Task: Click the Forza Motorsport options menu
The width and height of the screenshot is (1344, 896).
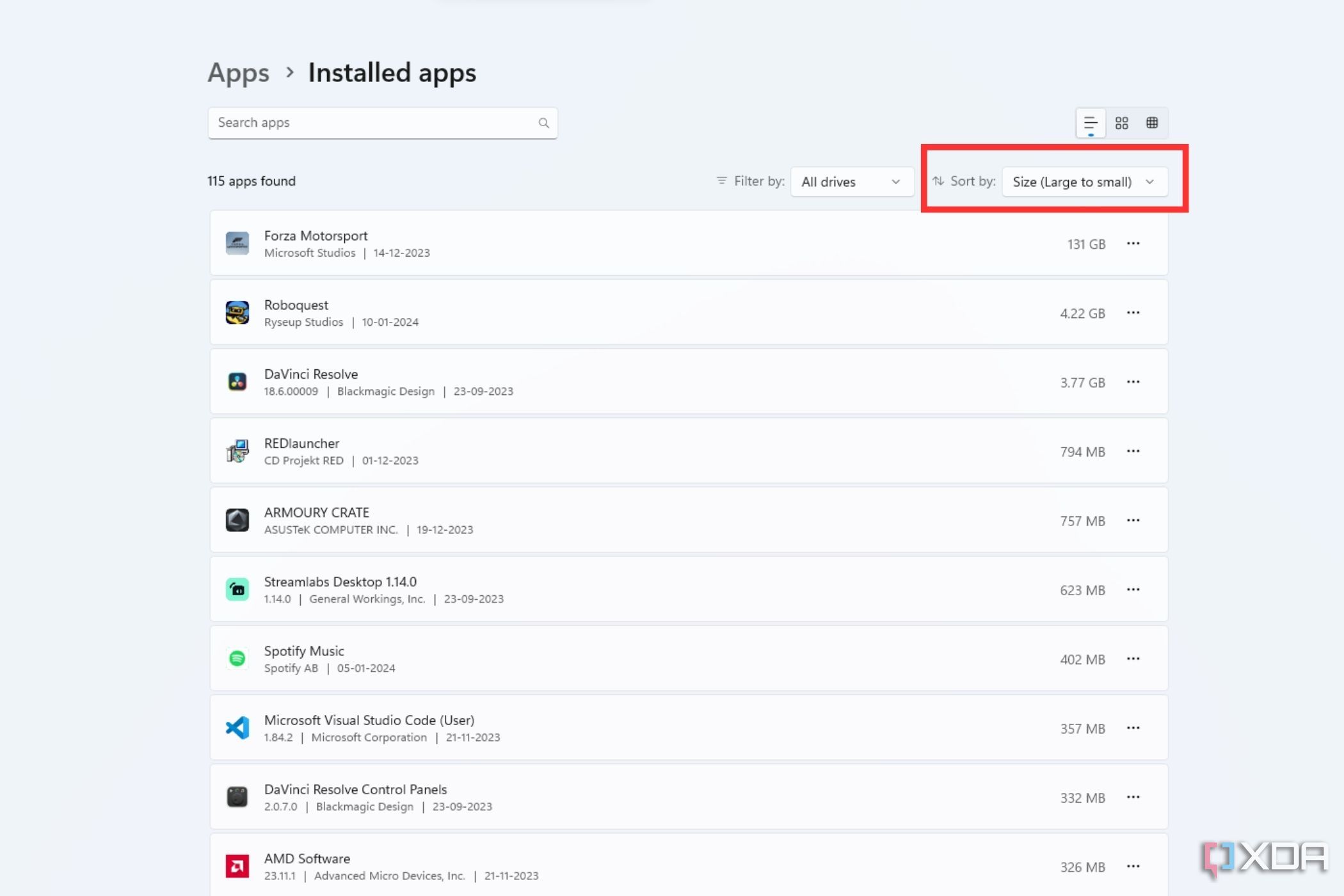Action: [1133, 243]
